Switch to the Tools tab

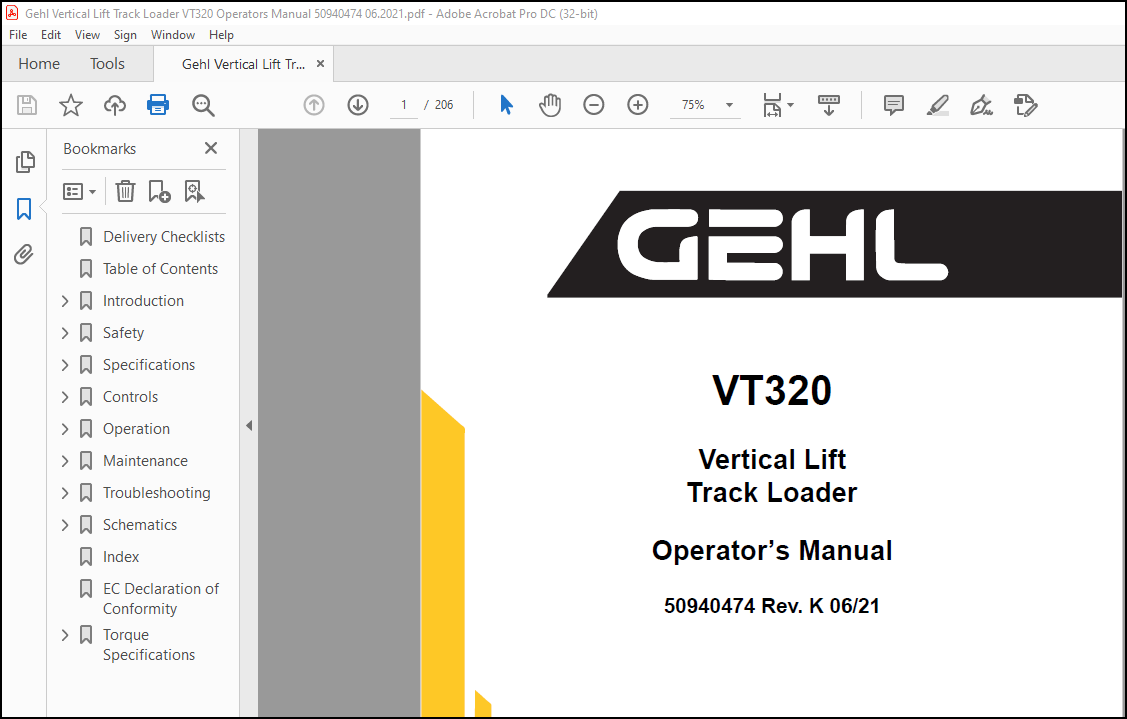click(x=107, y=64)
